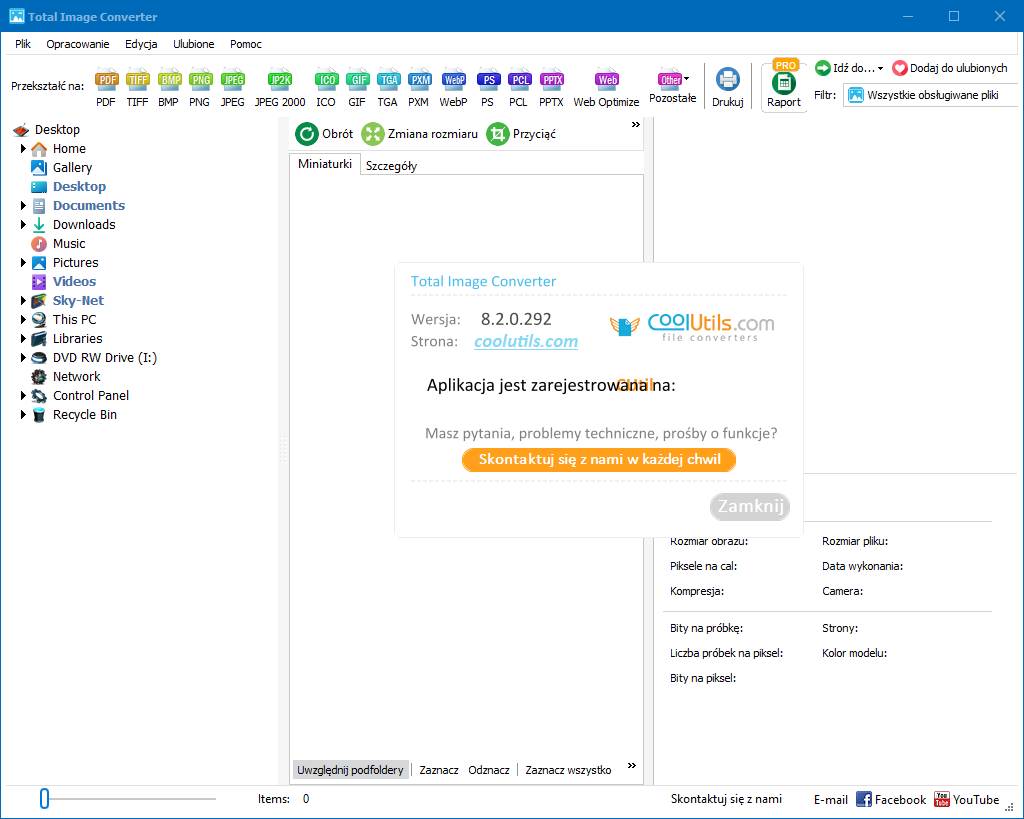Open the YouTube link
Image resolution: width=1024 pixels, height=819 pixels.
pos(967,799)
